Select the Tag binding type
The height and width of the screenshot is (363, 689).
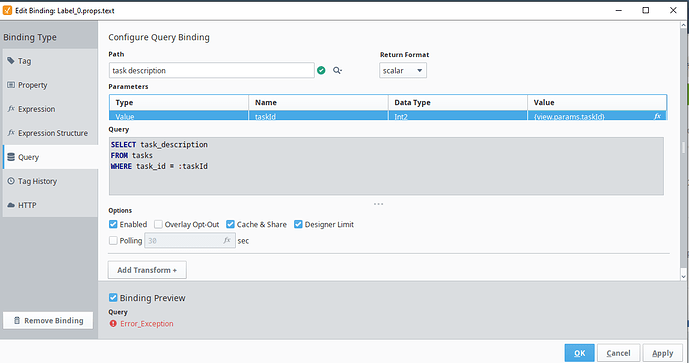[x=50, y=61]
